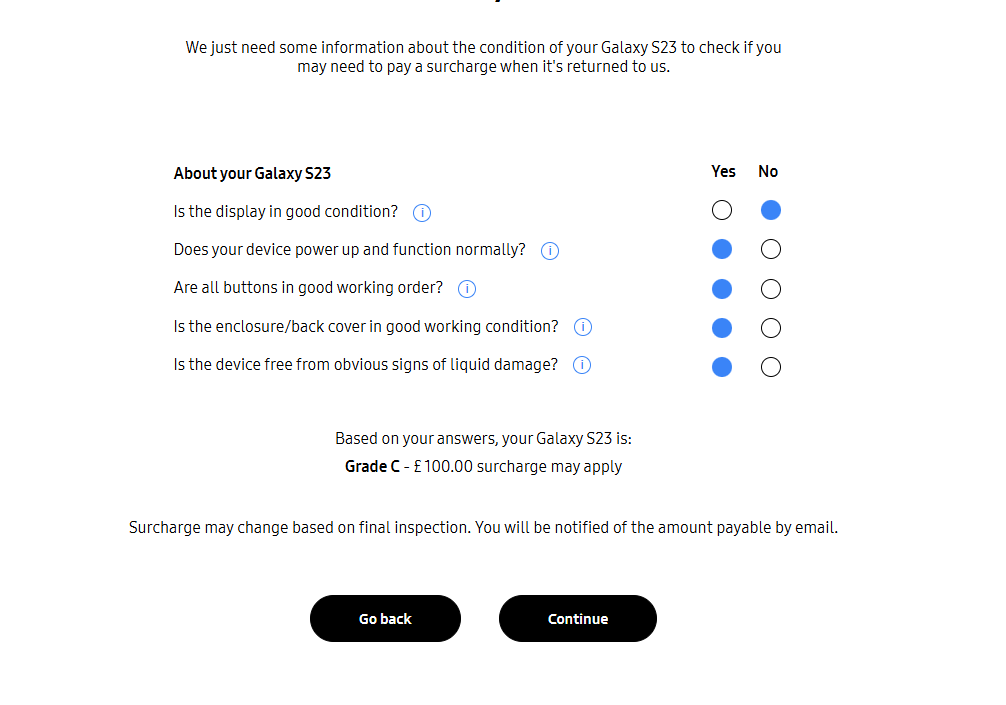
Task: Click the Yes column header
Action: [723, 171]
